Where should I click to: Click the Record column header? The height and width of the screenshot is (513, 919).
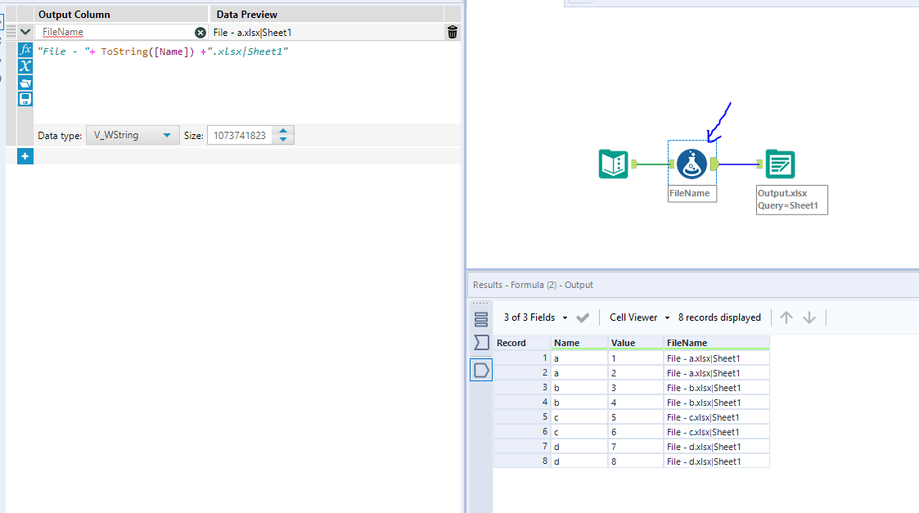[x=522, y=343]
